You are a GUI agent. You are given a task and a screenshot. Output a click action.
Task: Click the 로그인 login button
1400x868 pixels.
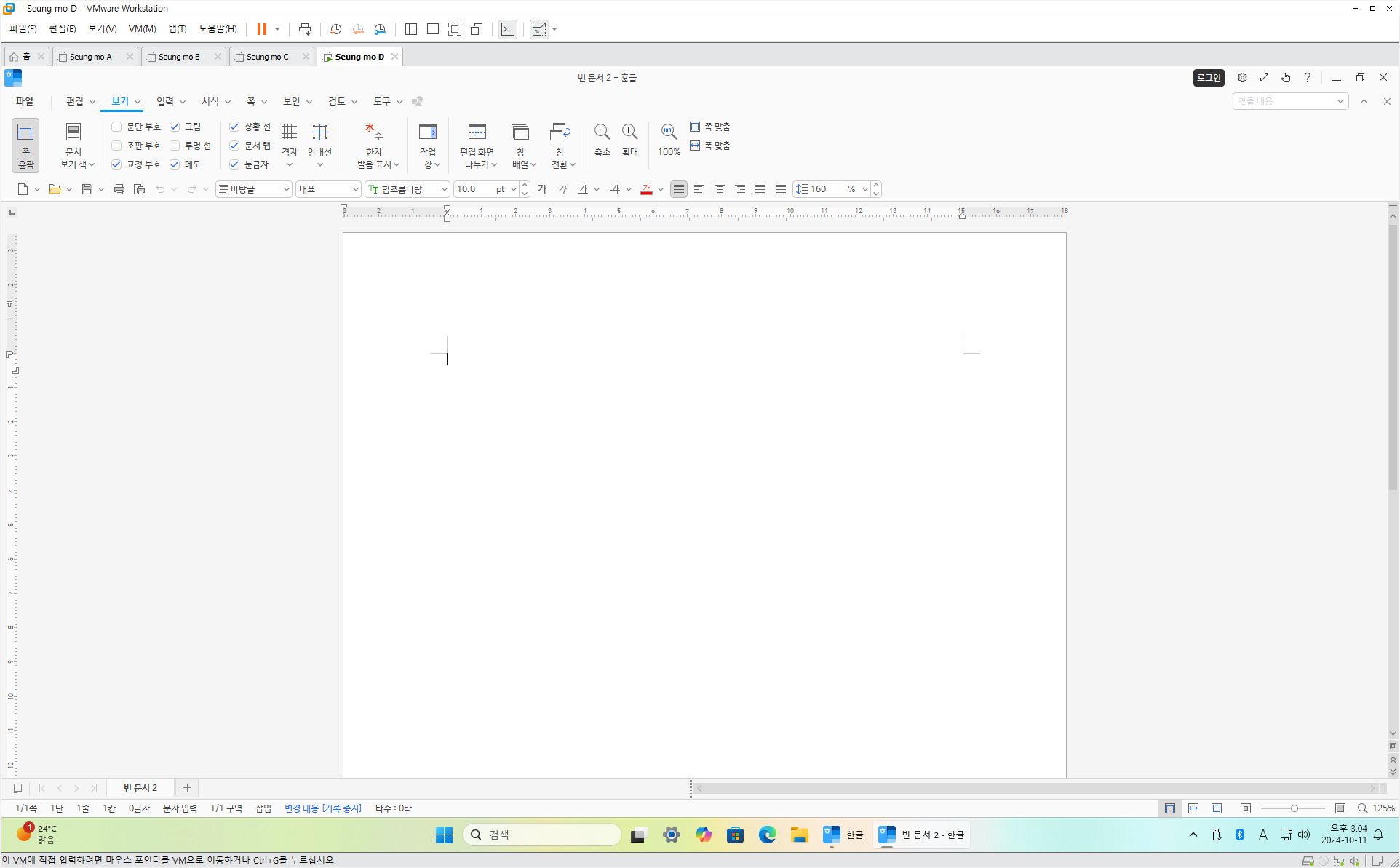(1209, 78)
